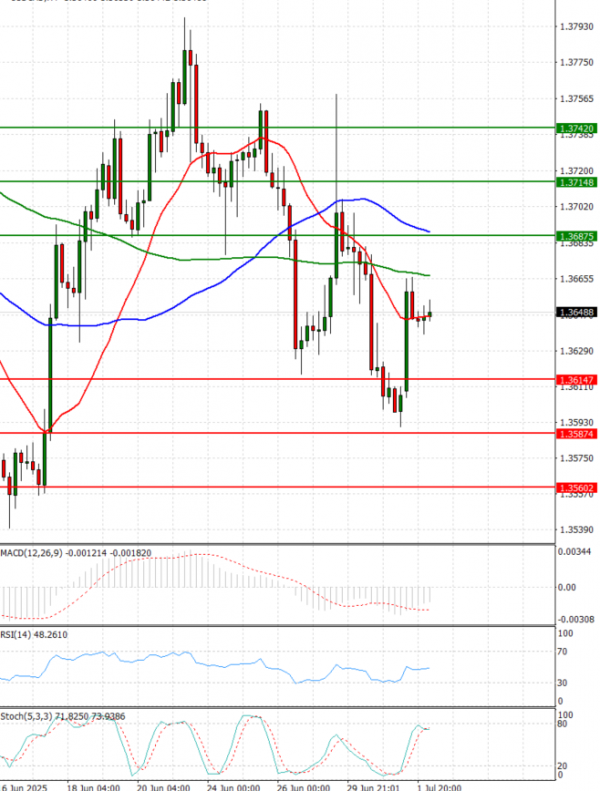Select the RSI(14) 48.2610 indicator label
600x791 pixels.
coord(34,635)
